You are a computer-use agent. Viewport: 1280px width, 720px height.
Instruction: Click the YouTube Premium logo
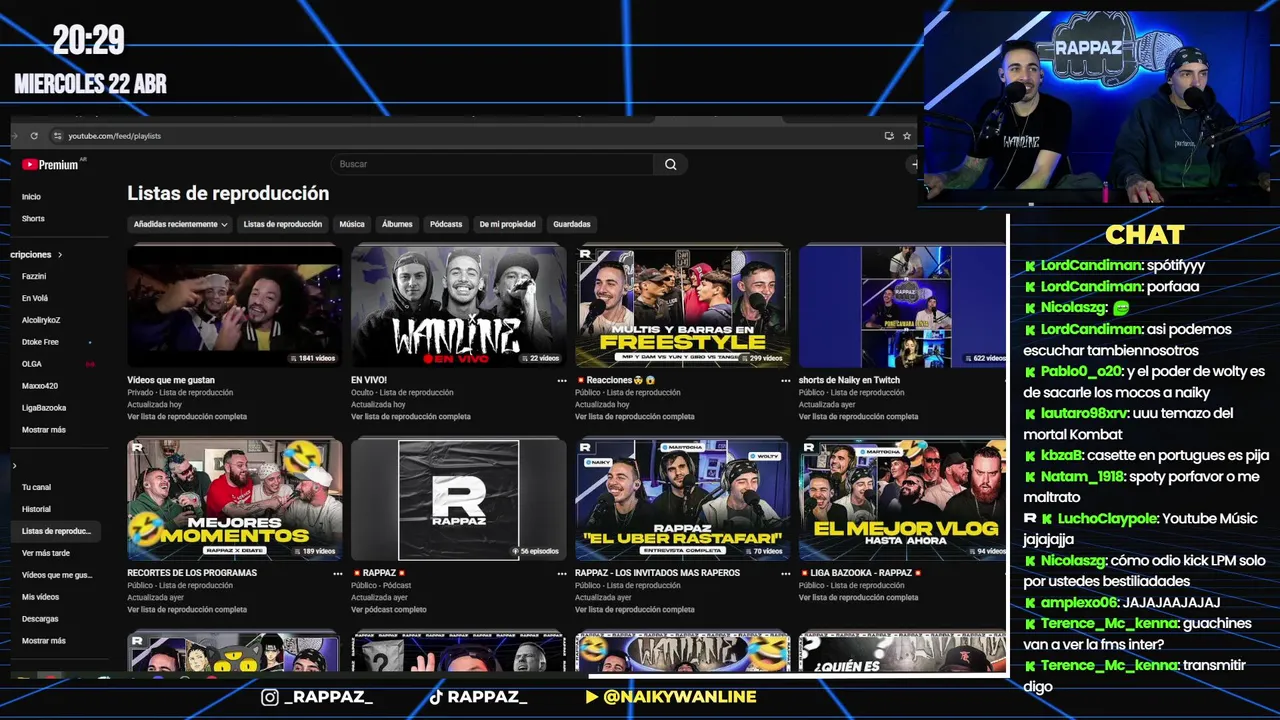50,165
